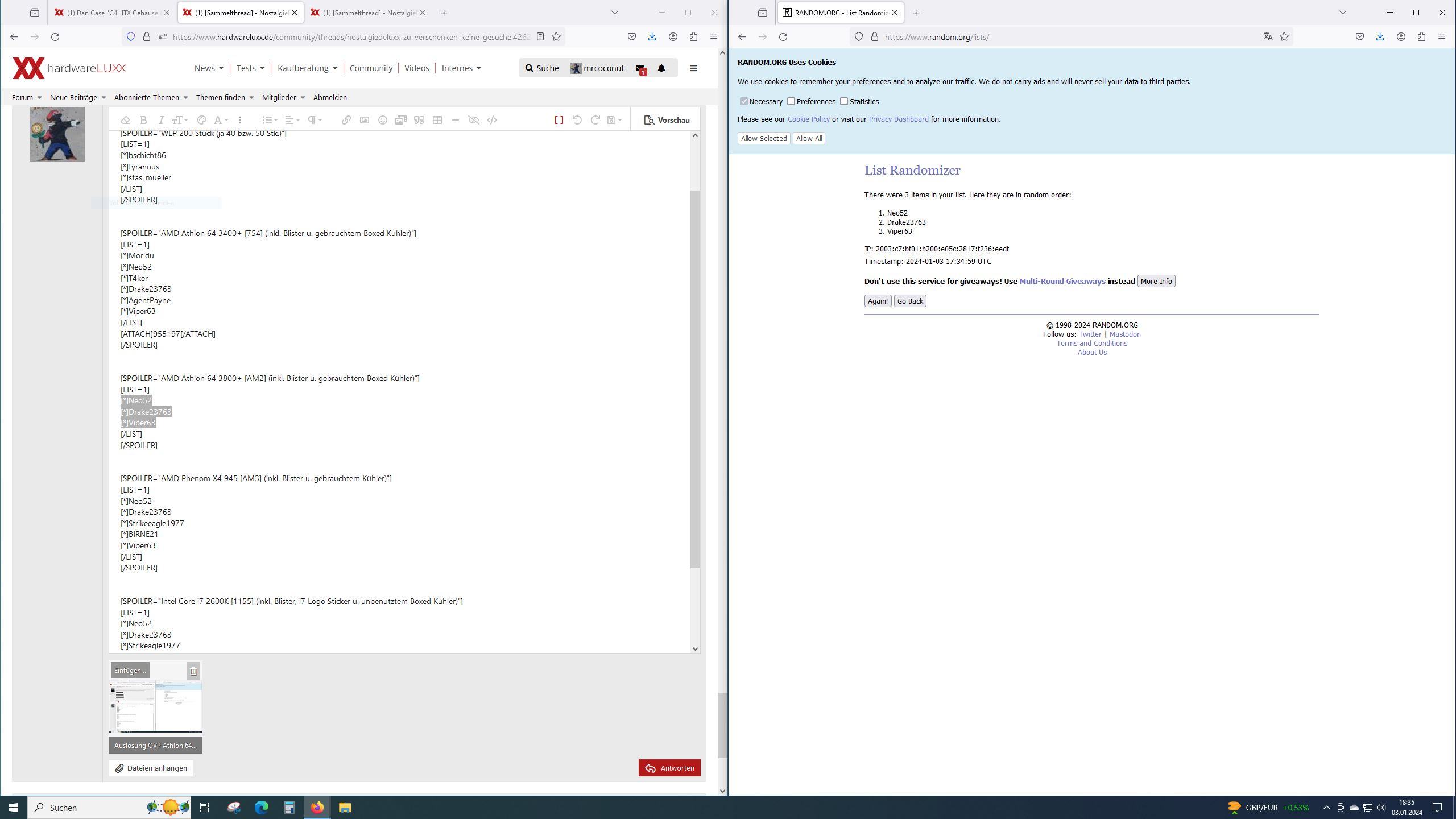Click the More Info button

pyautogui.click(x=1156, y=281)
